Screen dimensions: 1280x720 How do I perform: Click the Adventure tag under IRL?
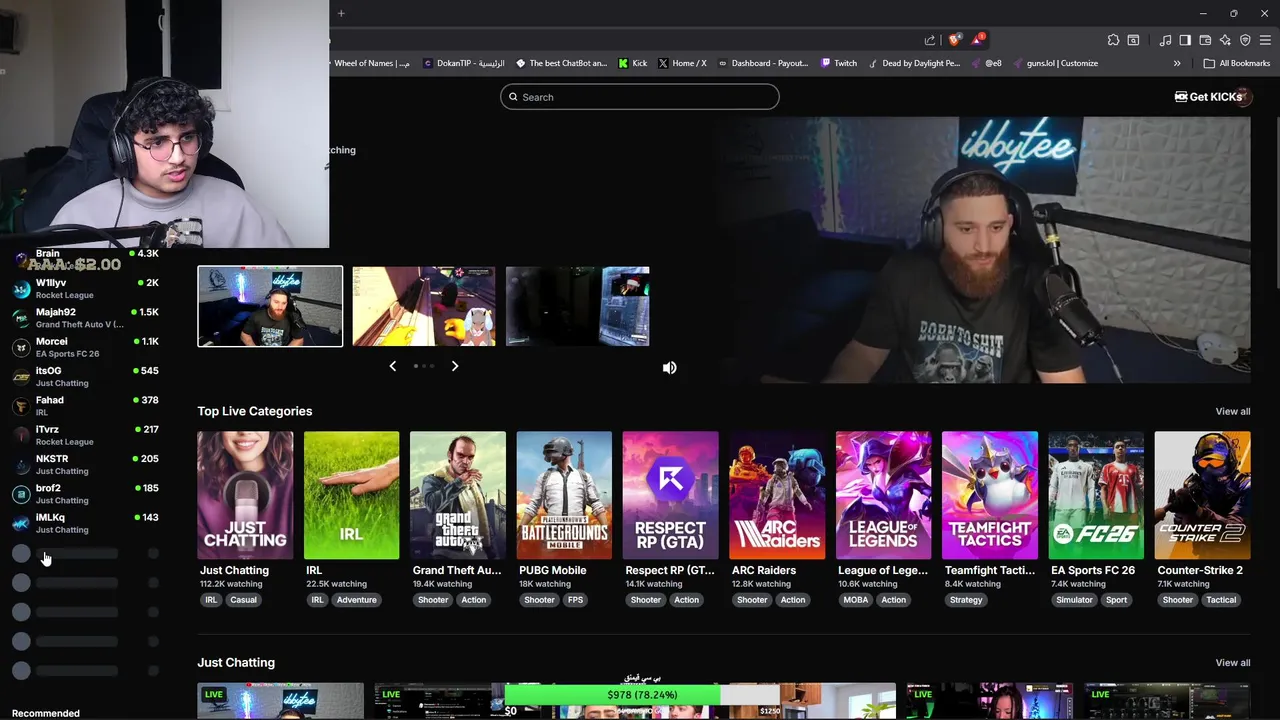(356, 600)
